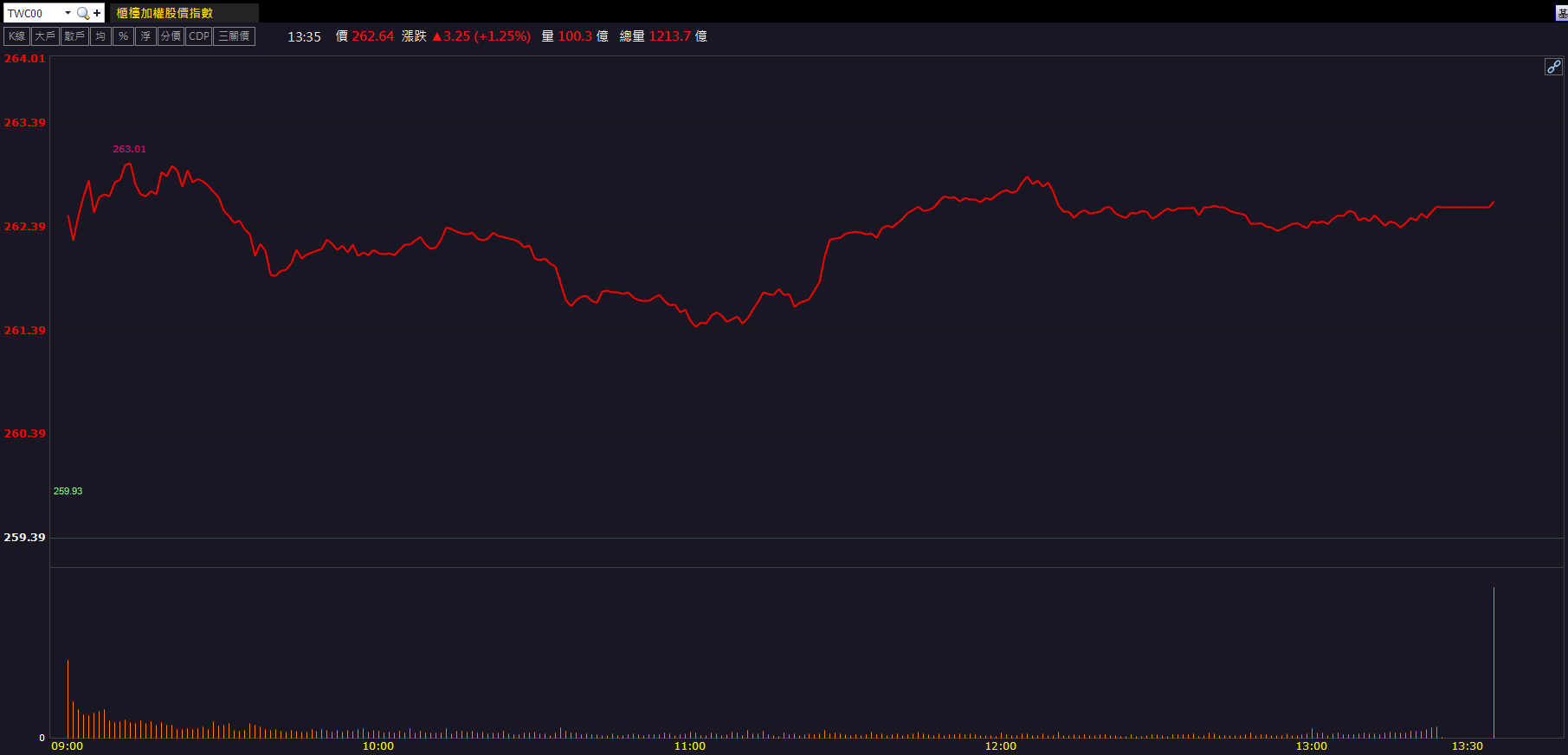Click the 櫃檯加權股價指數 title label
Image resolution: width=1568 pixels, height=755 pixels.
point(165,13)
